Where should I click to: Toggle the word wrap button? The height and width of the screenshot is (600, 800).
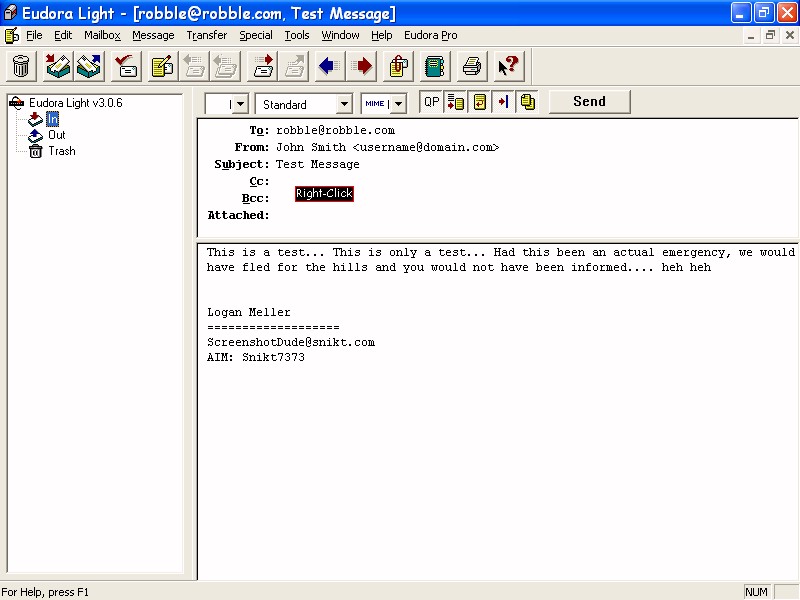479,102
